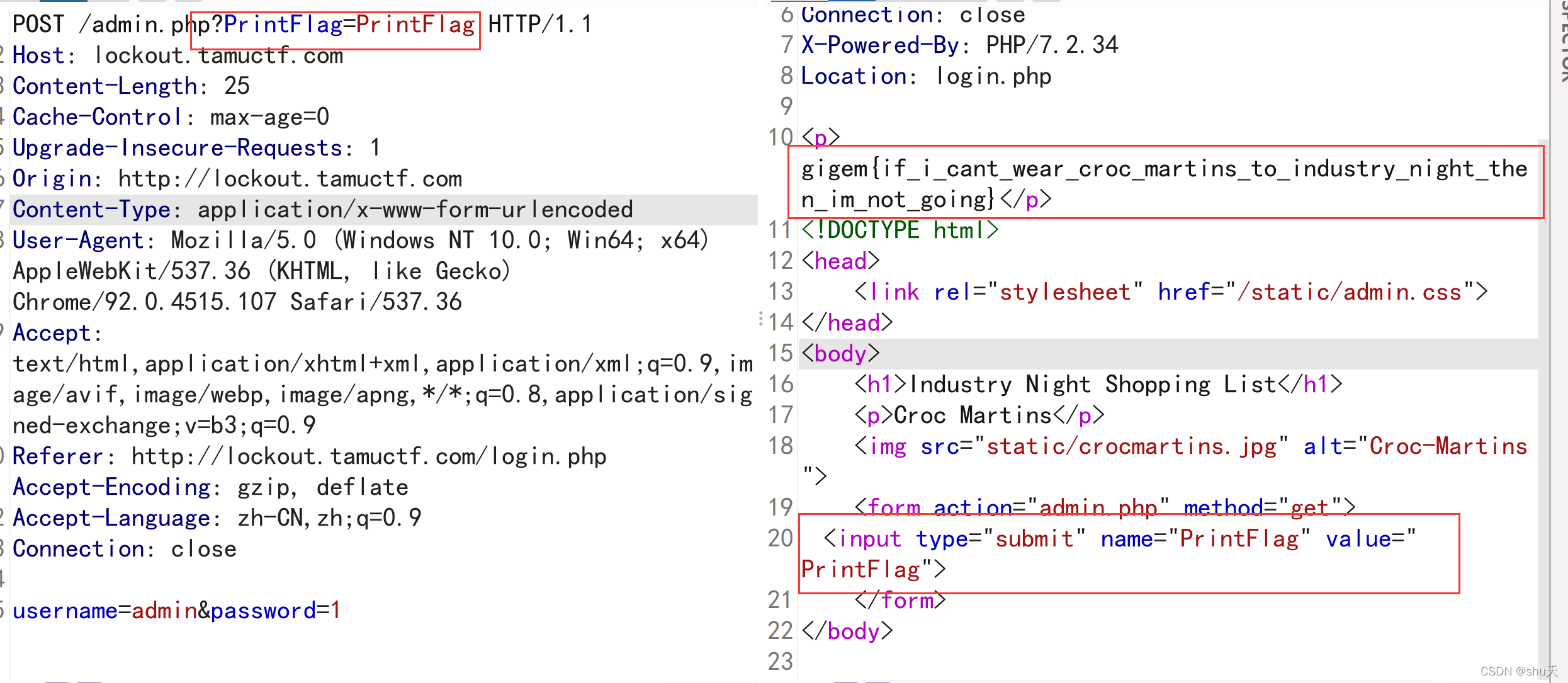Click the response Connection: close header
This screenshot has height=683, width=1568.
[x=913, y=15]
